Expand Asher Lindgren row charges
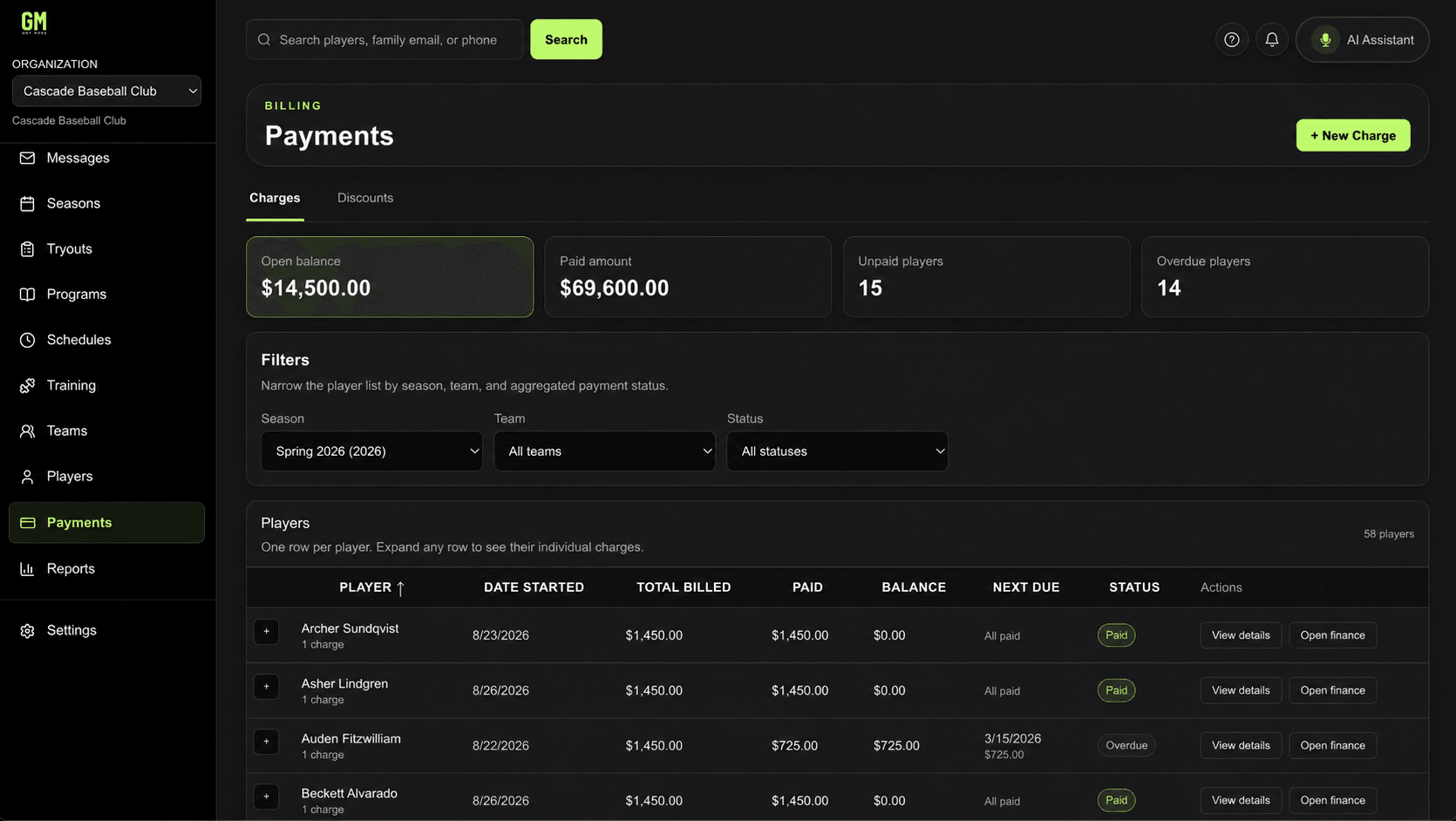This screenshot has height=821, width=1456. (267, 687)
